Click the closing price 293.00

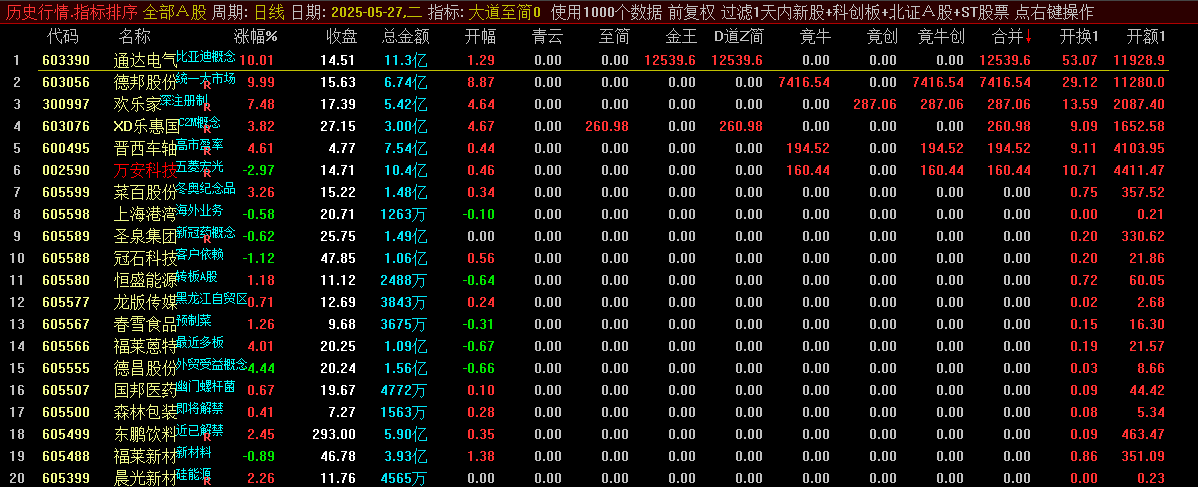click(335, 435)
